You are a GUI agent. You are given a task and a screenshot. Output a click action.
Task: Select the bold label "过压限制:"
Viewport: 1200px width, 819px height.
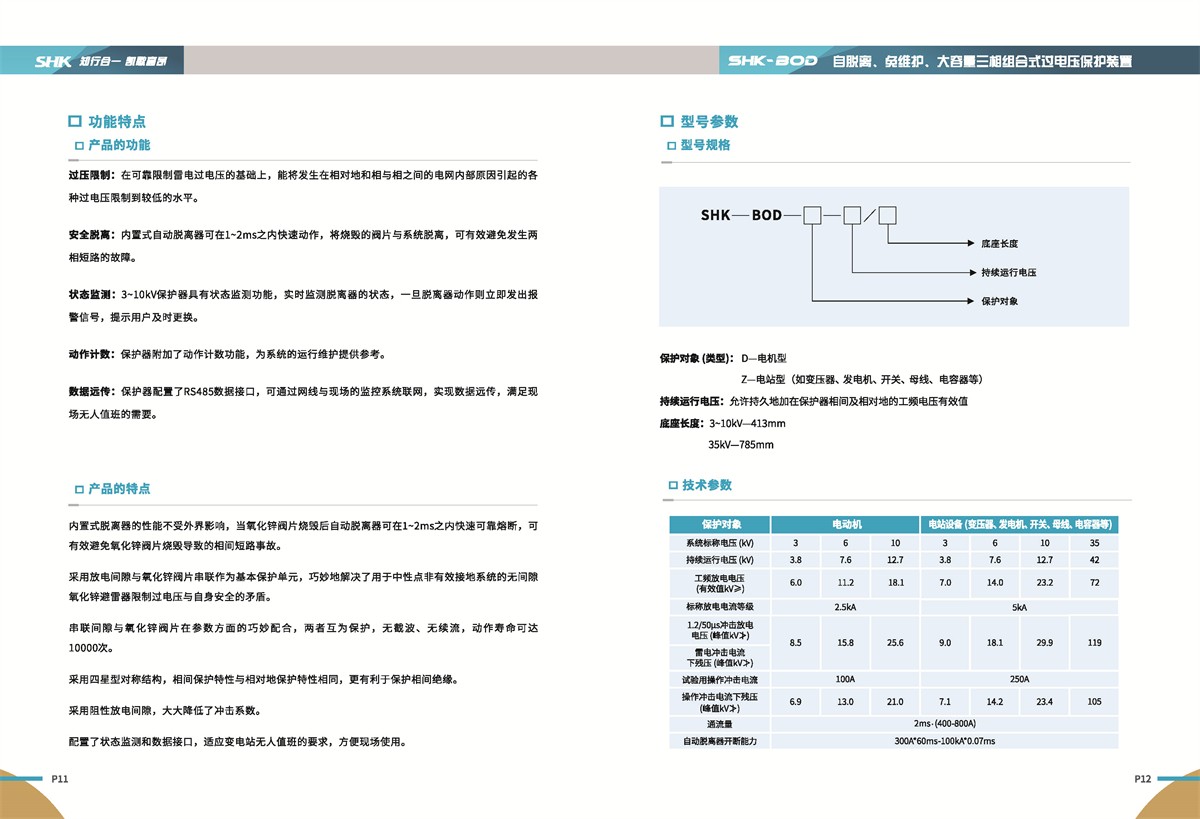click(x=92, y=175)
